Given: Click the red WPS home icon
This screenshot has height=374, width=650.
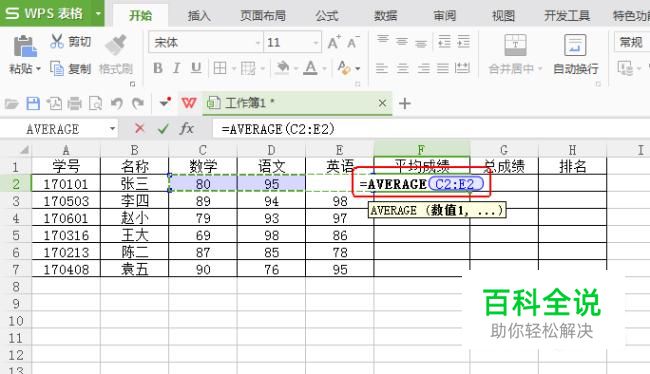Looking at the screenshot, I should pyautogui.click(x=189, y=103).
